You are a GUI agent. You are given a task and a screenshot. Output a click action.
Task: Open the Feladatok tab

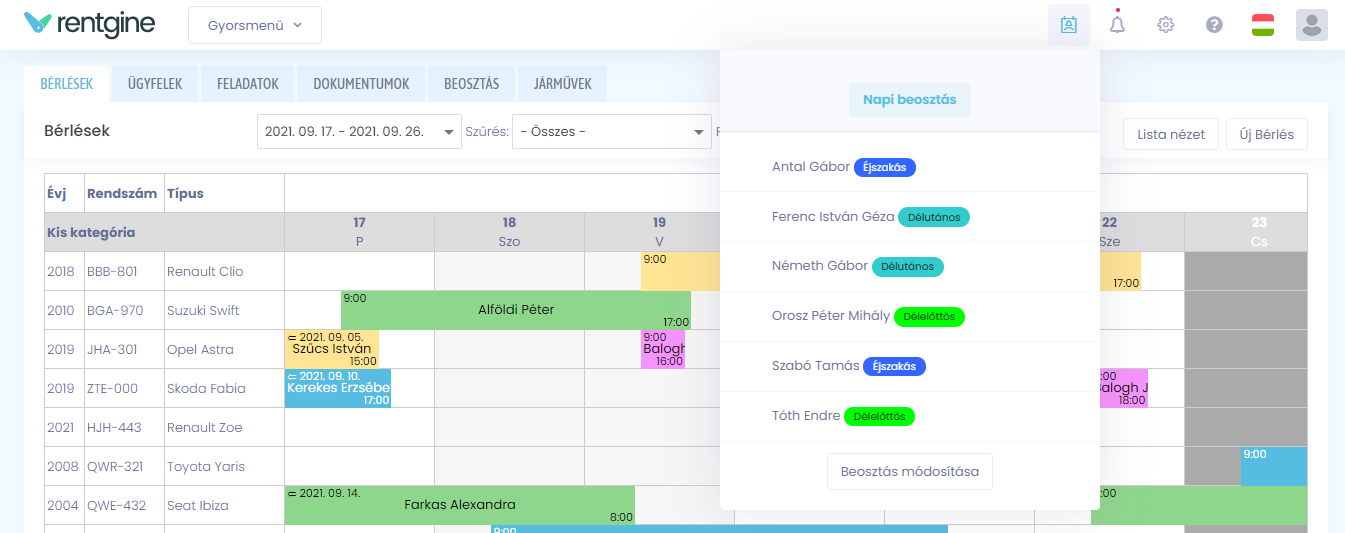[247, 84]
